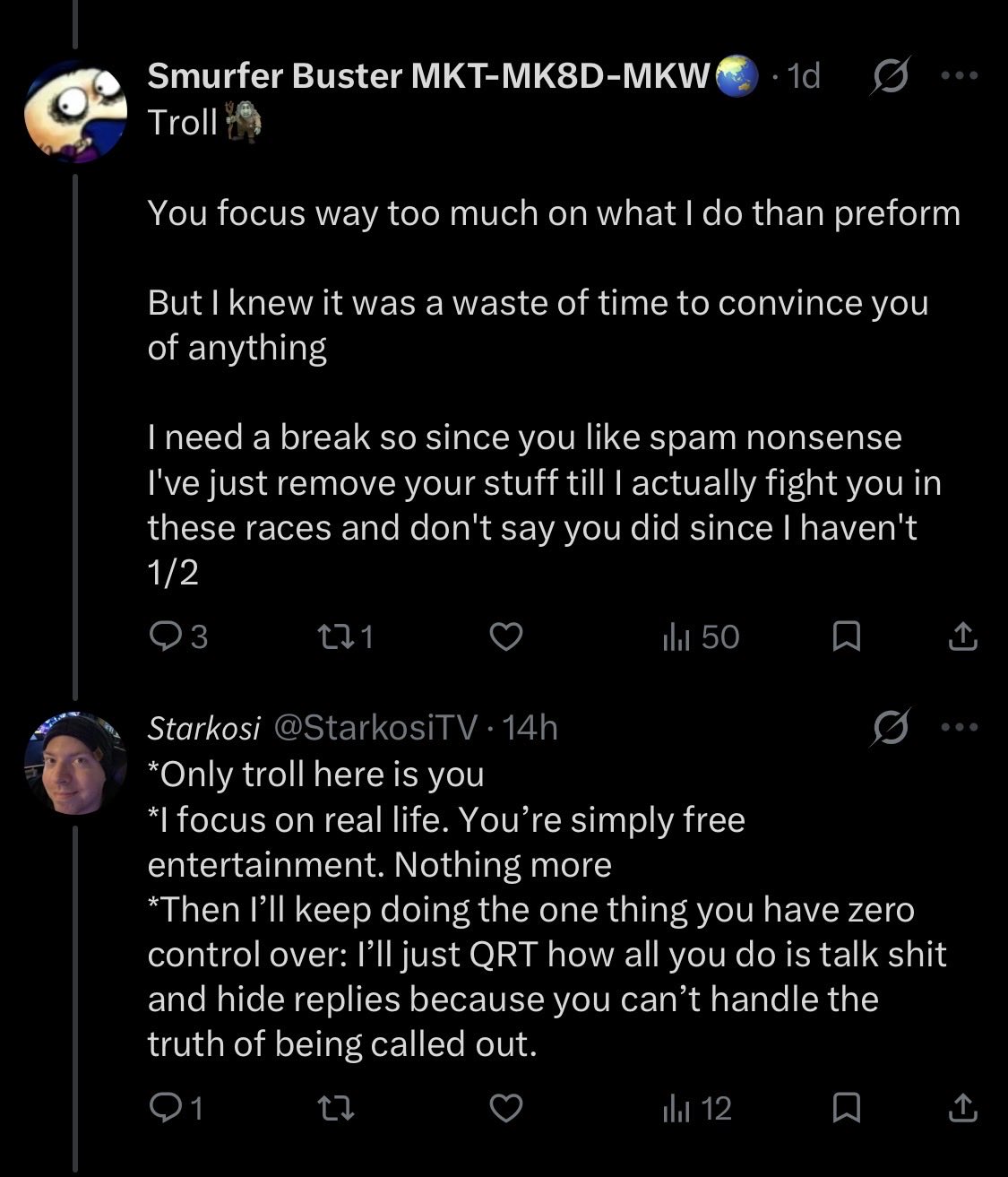Open Smurfer Buster's profile picture
Screen dimensions: 1008x1177
76,112
